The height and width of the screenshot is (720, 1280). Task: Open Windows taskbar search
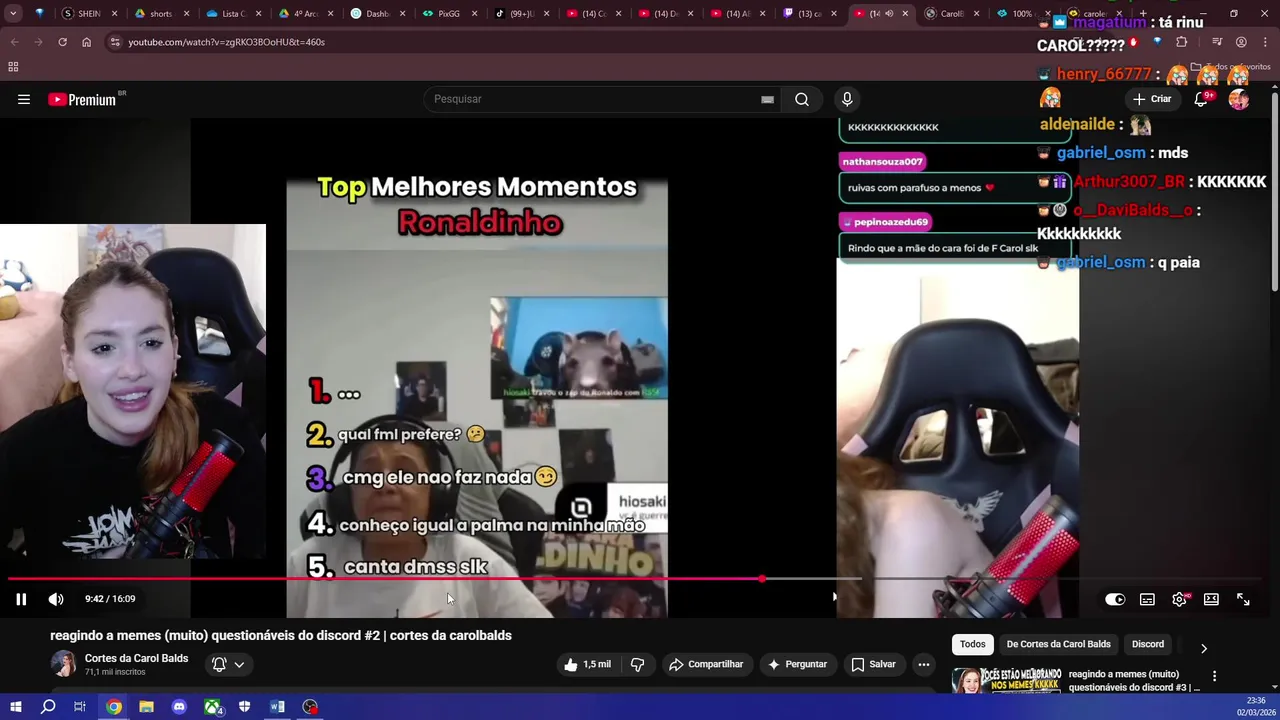click(48, 707)
